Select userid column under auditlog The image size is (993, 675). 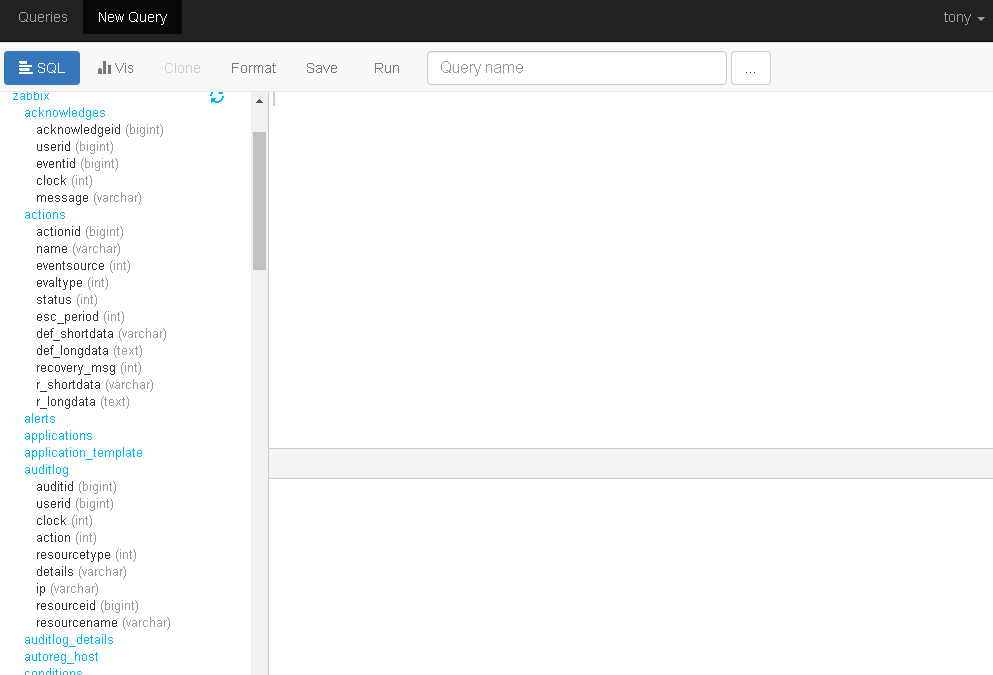(75, 504)
